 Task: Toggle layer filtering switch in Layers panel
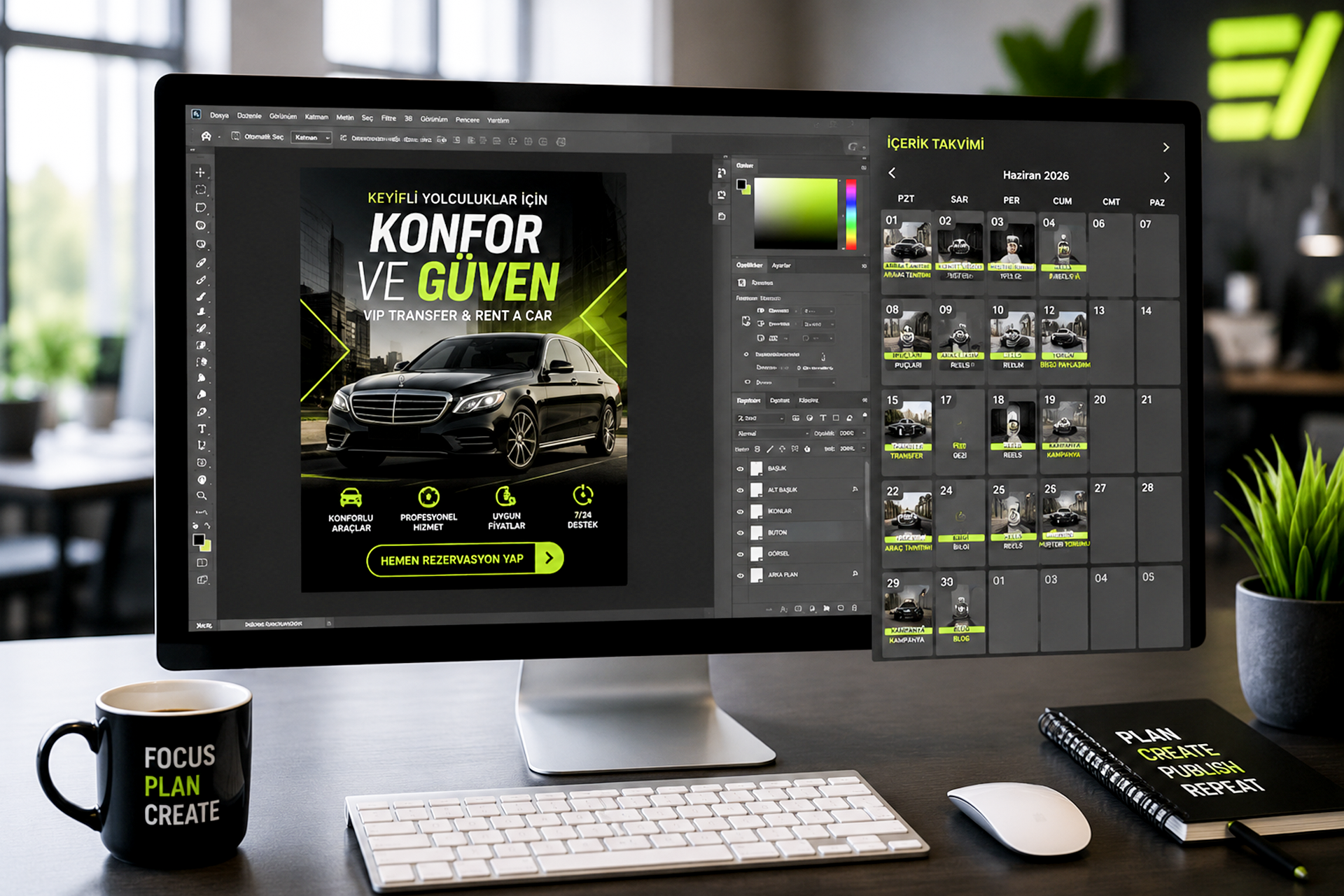[x=864, y=416]
